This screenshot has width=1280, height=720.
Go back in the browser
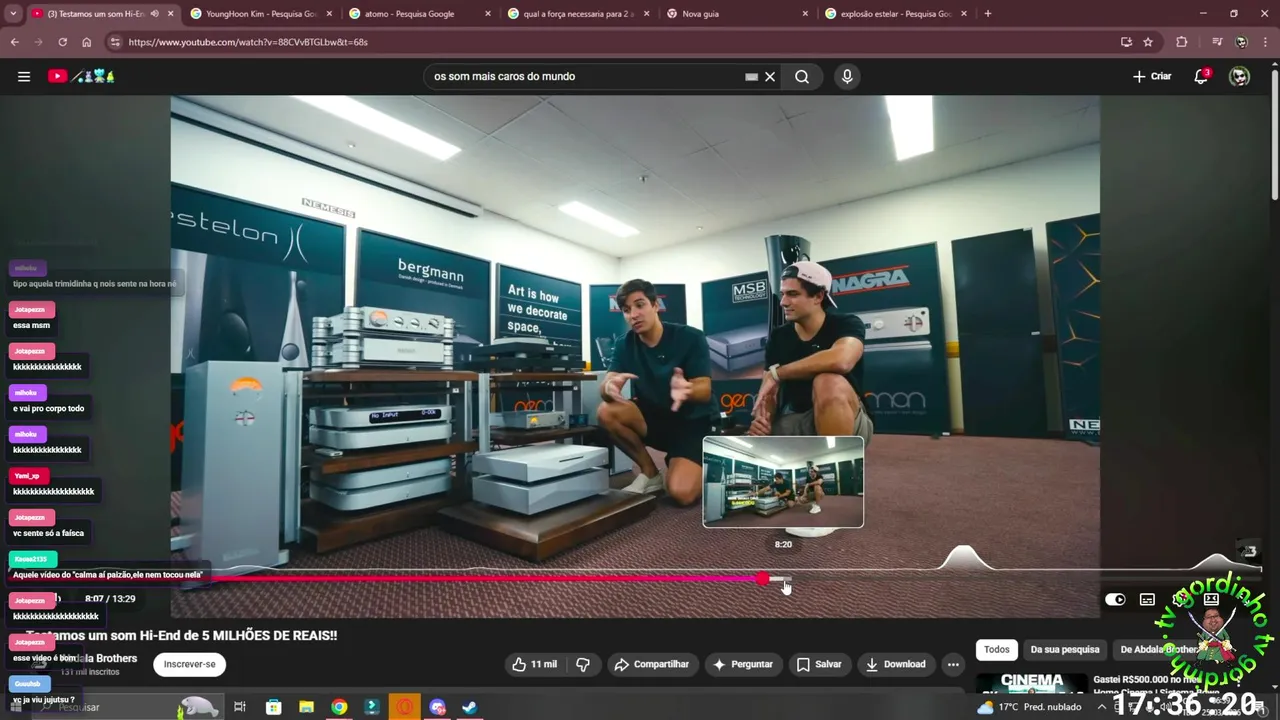[x=14, y=42]
